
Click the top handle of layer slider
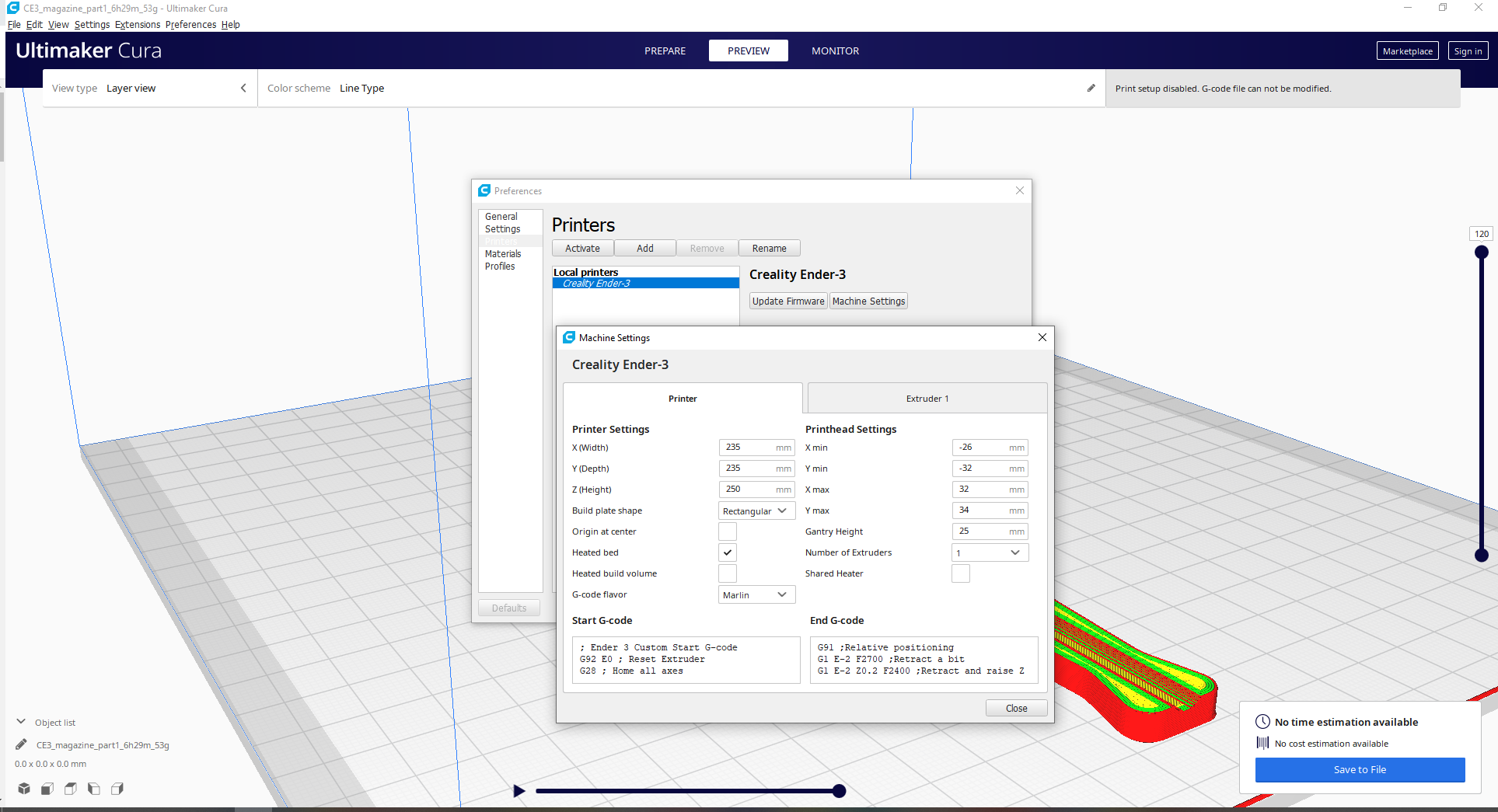click(x=1481, y=252)
